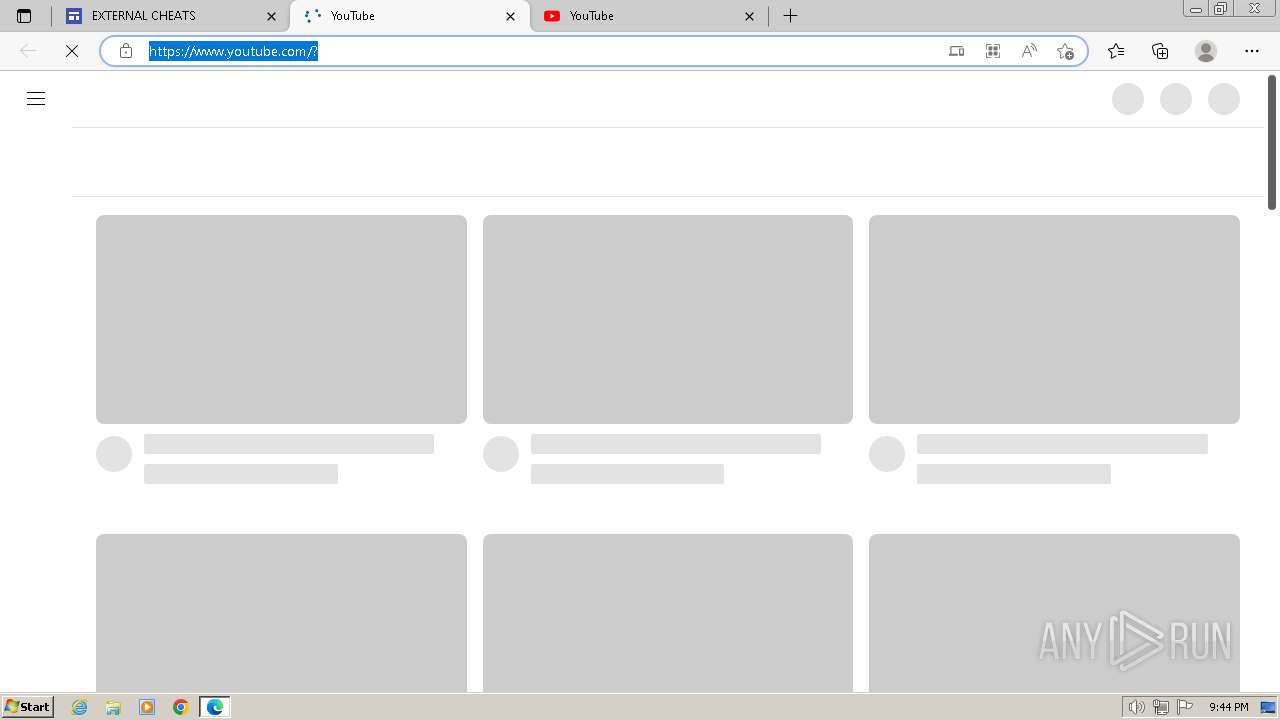Click the 9:44 PM clock

(x=1228, y=707)
